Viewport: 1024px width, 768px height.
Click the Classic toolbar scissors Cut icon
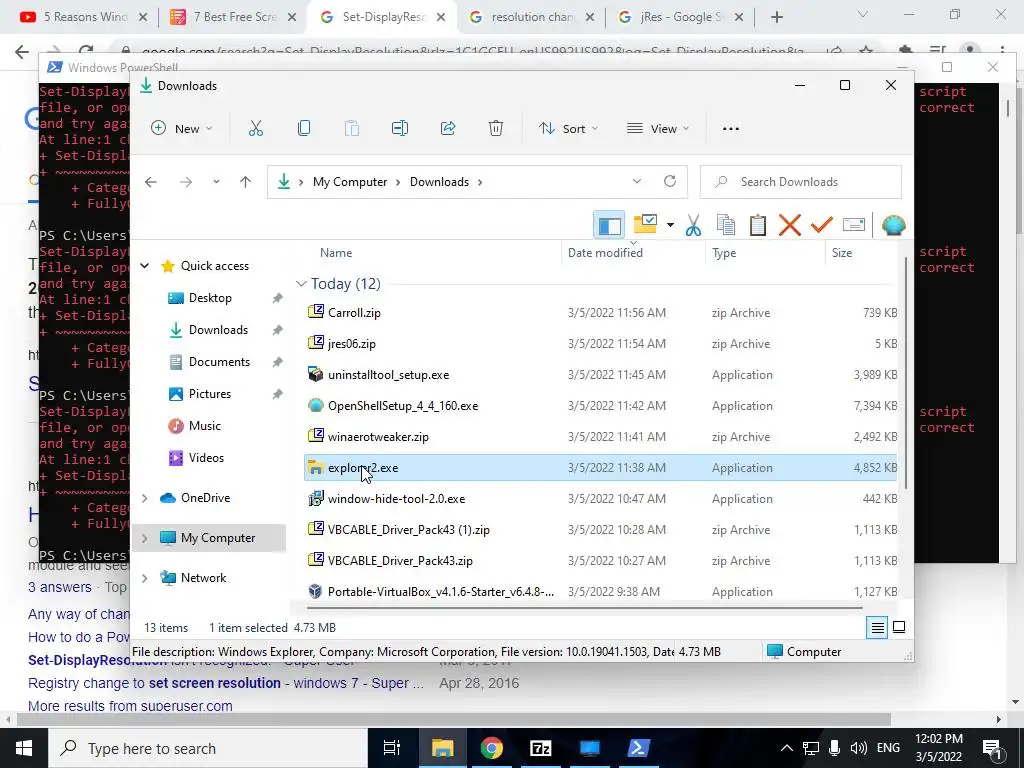[693, 225]
